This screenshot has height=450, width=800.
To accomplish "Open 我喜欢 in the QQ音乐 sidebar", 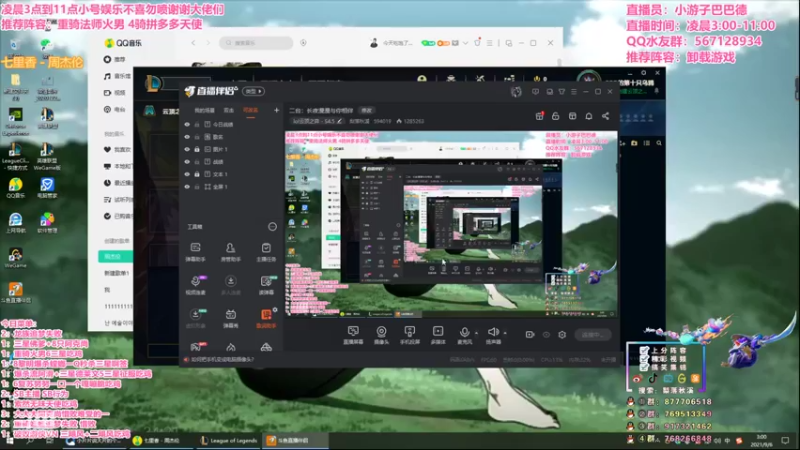I will [x=117, y=149].
